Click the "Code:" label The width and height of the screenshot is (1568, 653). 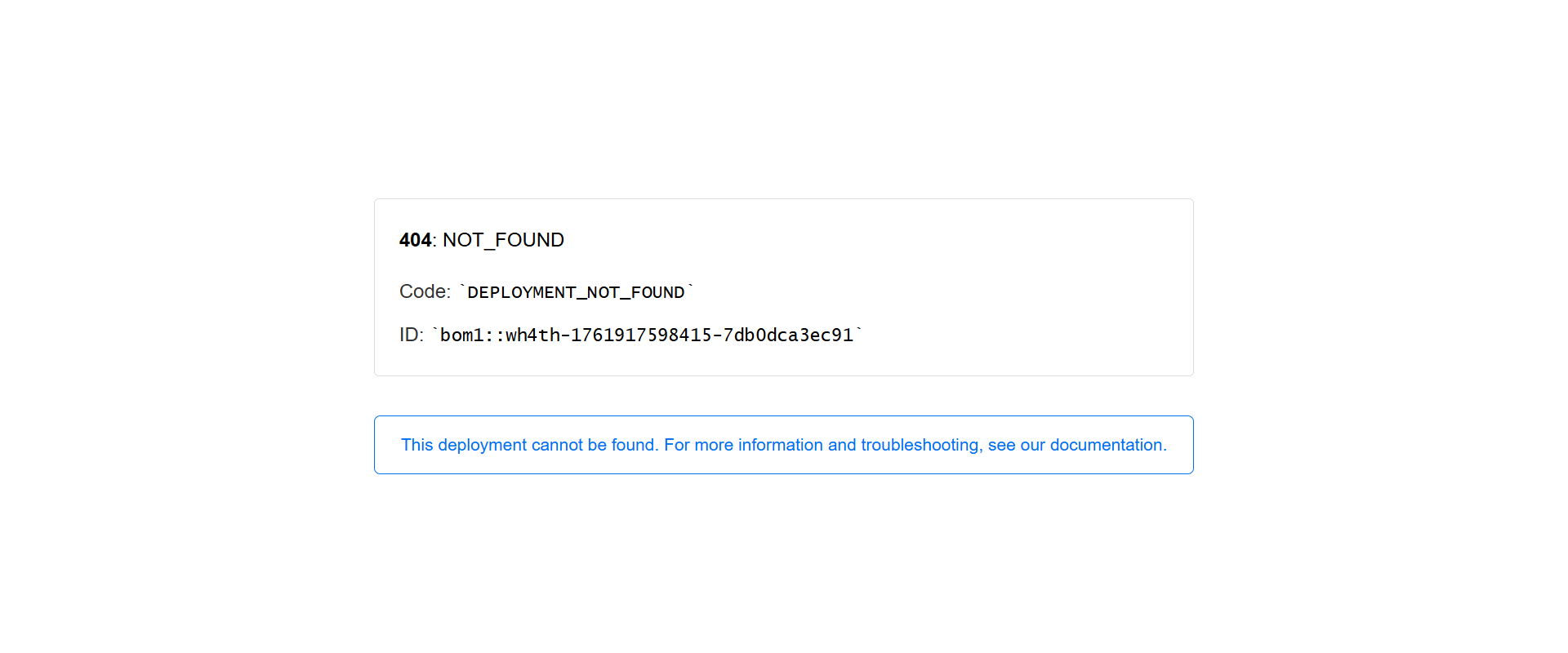click(425, 291)
